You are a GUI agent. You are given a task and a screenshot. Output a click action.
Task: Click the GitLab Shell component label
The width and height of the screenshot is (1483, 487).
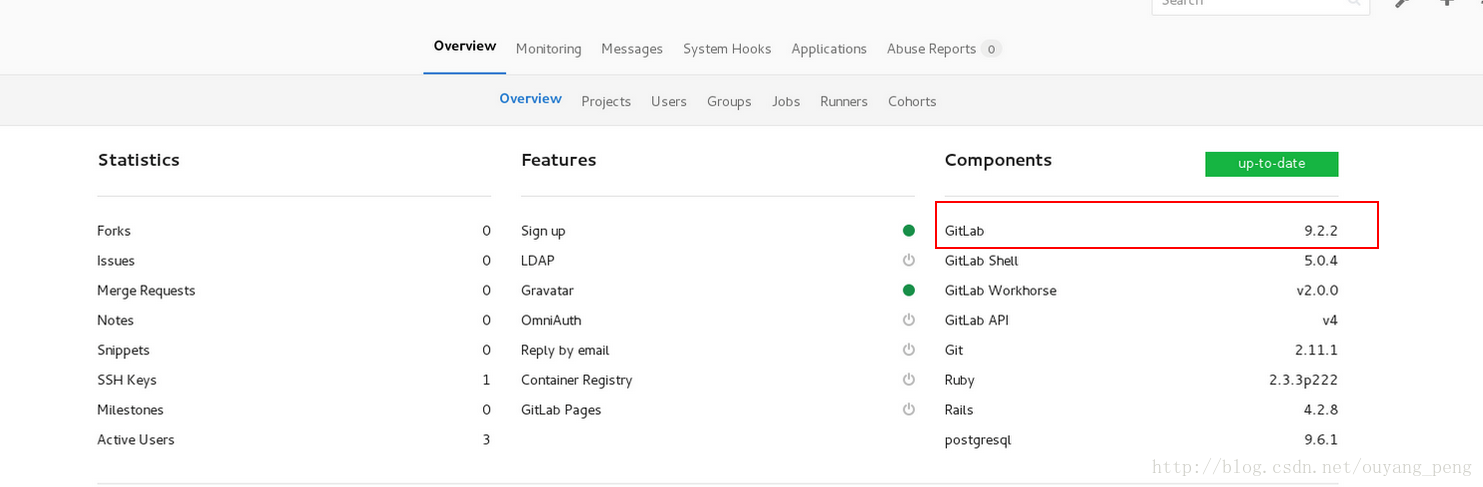(981, 261)
